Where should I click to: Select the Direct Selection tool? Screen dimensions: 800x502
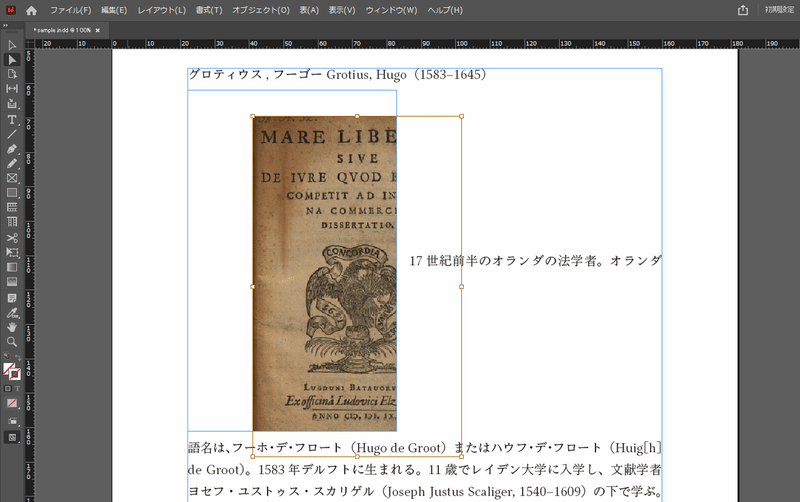(x=12, y=60)
